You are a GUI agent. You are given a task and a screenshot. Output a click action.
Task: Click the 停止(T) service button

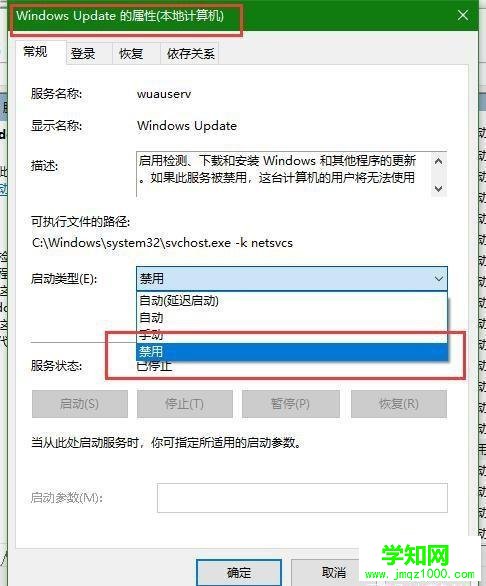[185, 404]
